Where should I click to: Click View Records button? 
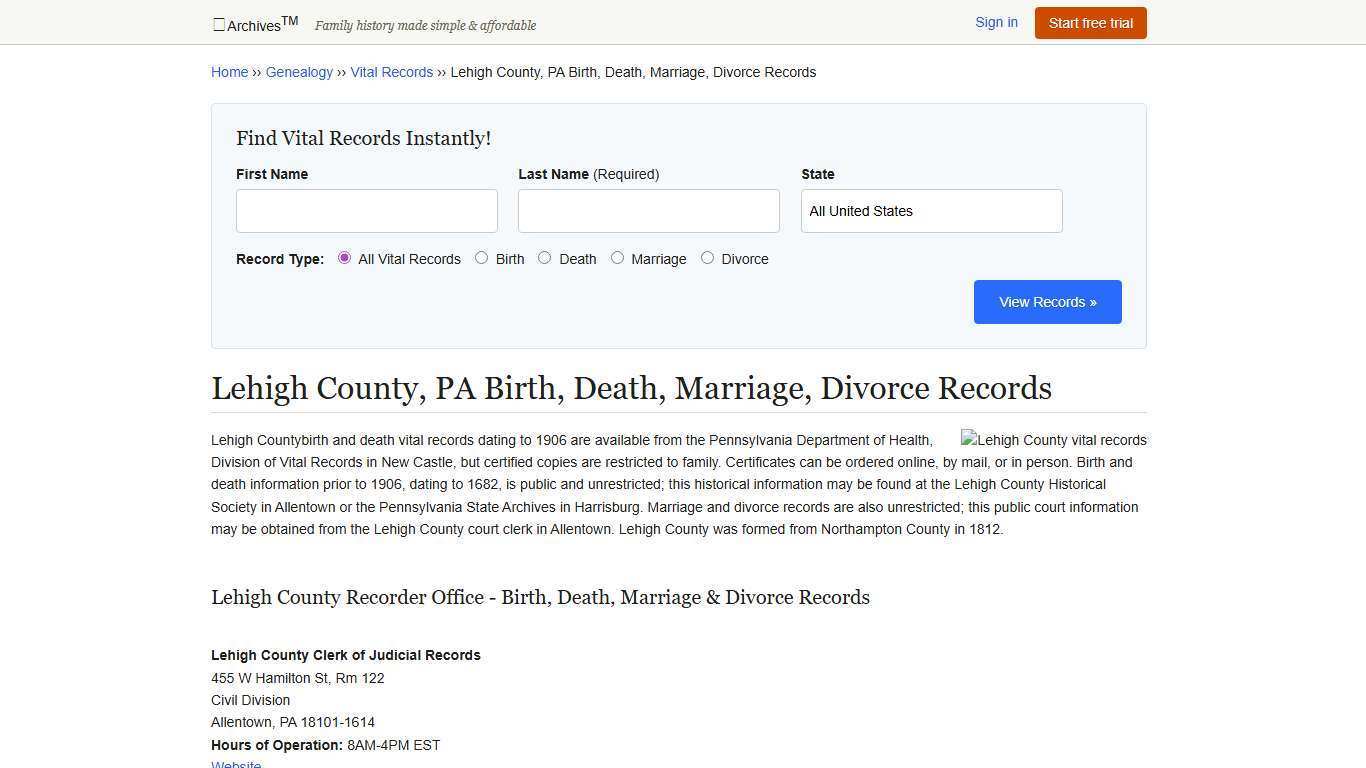click(1047, 301)
